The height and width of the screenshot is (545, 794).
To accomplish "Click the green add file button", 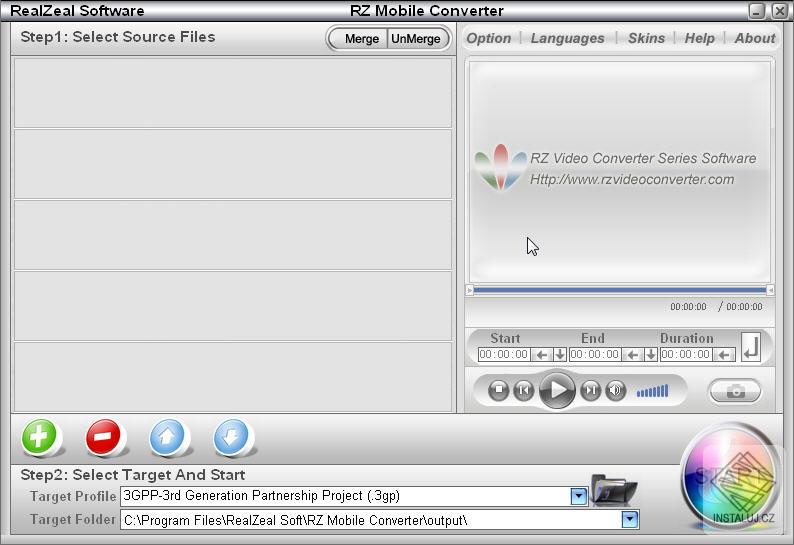I will [x=39, y=436].
